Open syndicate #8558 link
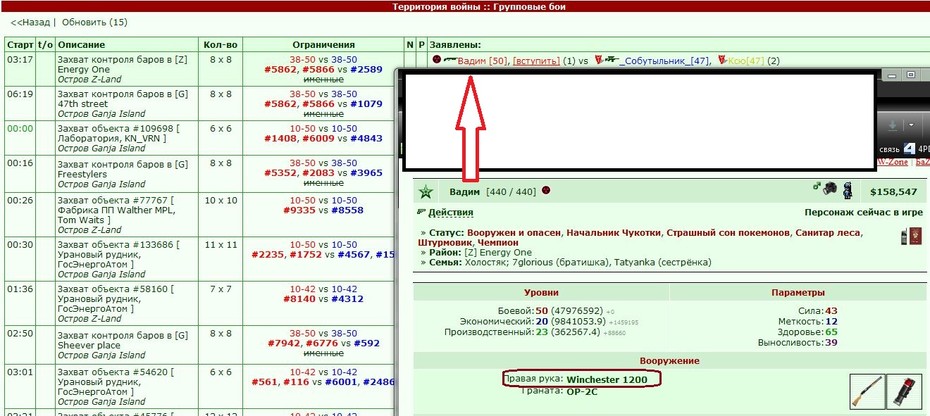 [347, 210]
